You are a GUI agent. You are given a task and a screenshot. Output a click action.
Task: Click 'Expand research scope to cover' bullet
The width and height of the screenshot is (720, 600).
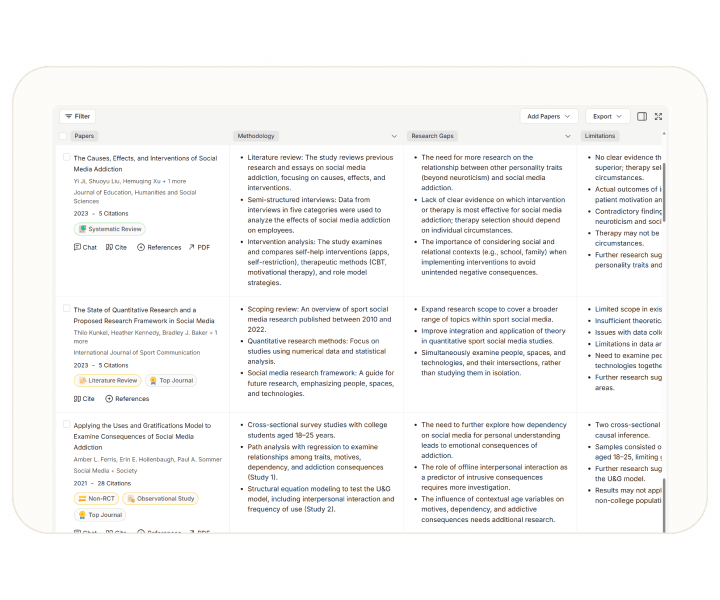coord(489,314)
